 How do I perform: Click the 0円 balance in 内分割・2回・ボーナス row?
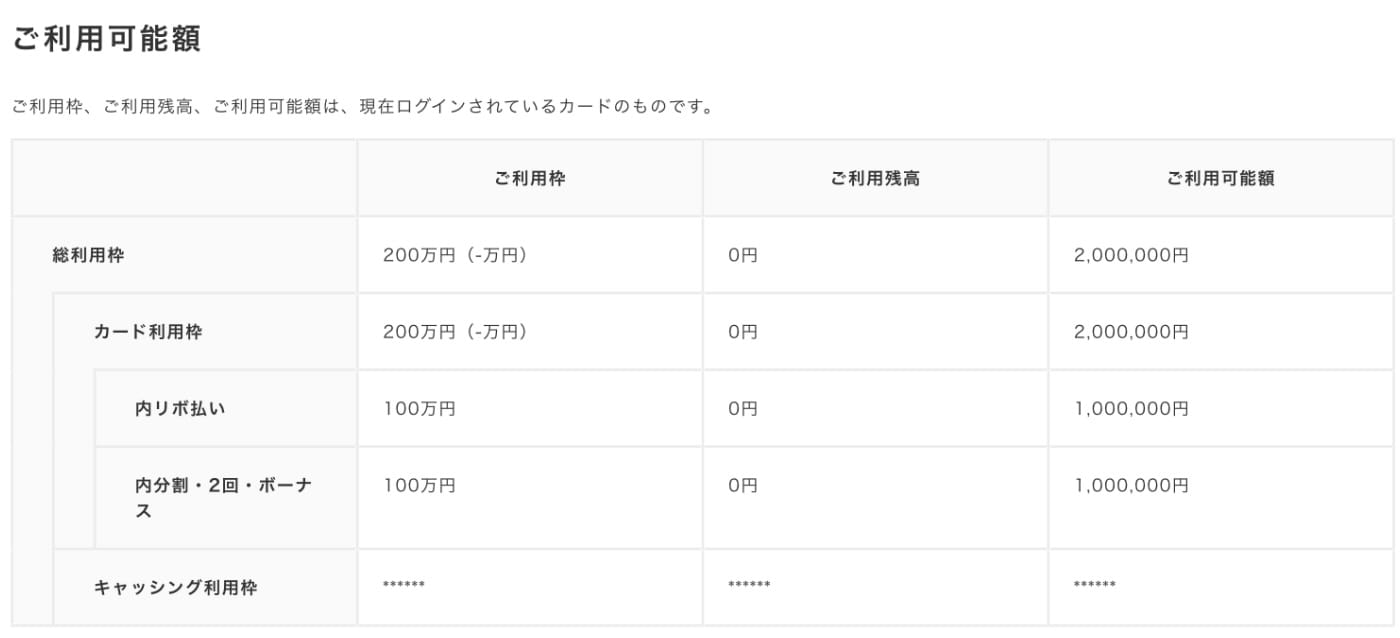pos(743,485)
